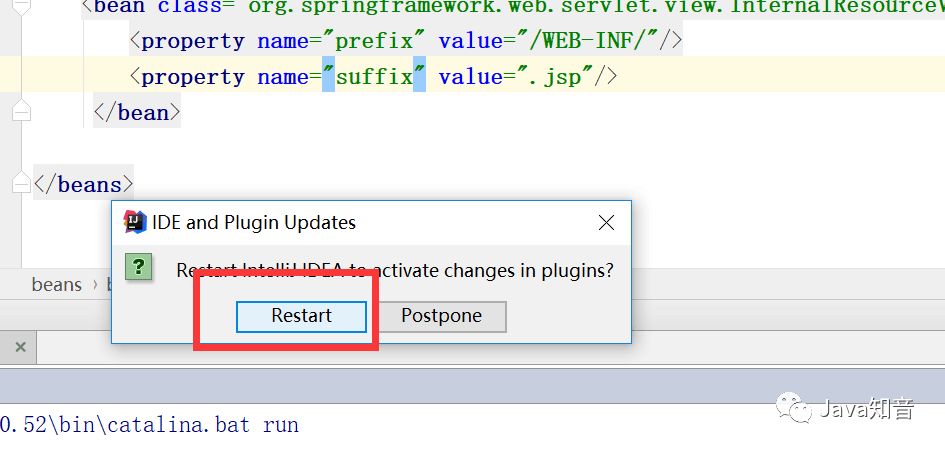Collapse the closing bean tag fold marker
The image size is (945, 450).
point(21,112)
